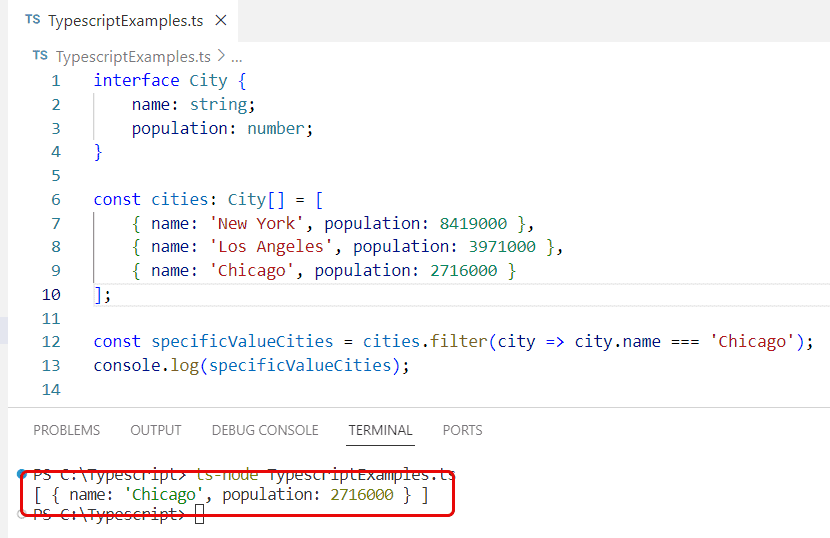Click the 'interface' keyword on line 1

coord(137,80)
